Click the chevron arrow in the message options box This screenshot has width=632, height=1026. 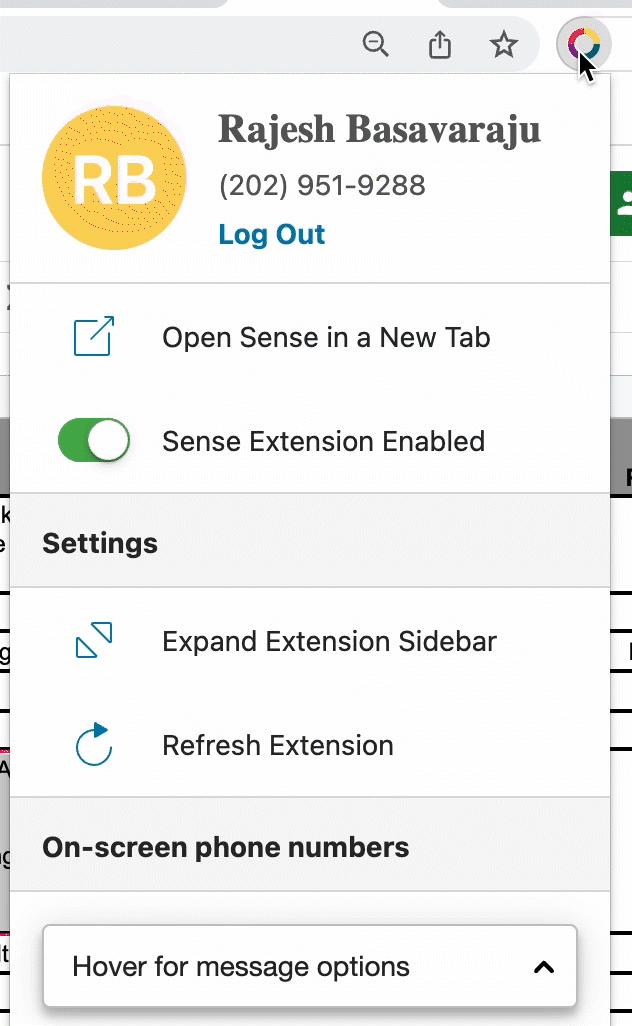coord(544,967)
